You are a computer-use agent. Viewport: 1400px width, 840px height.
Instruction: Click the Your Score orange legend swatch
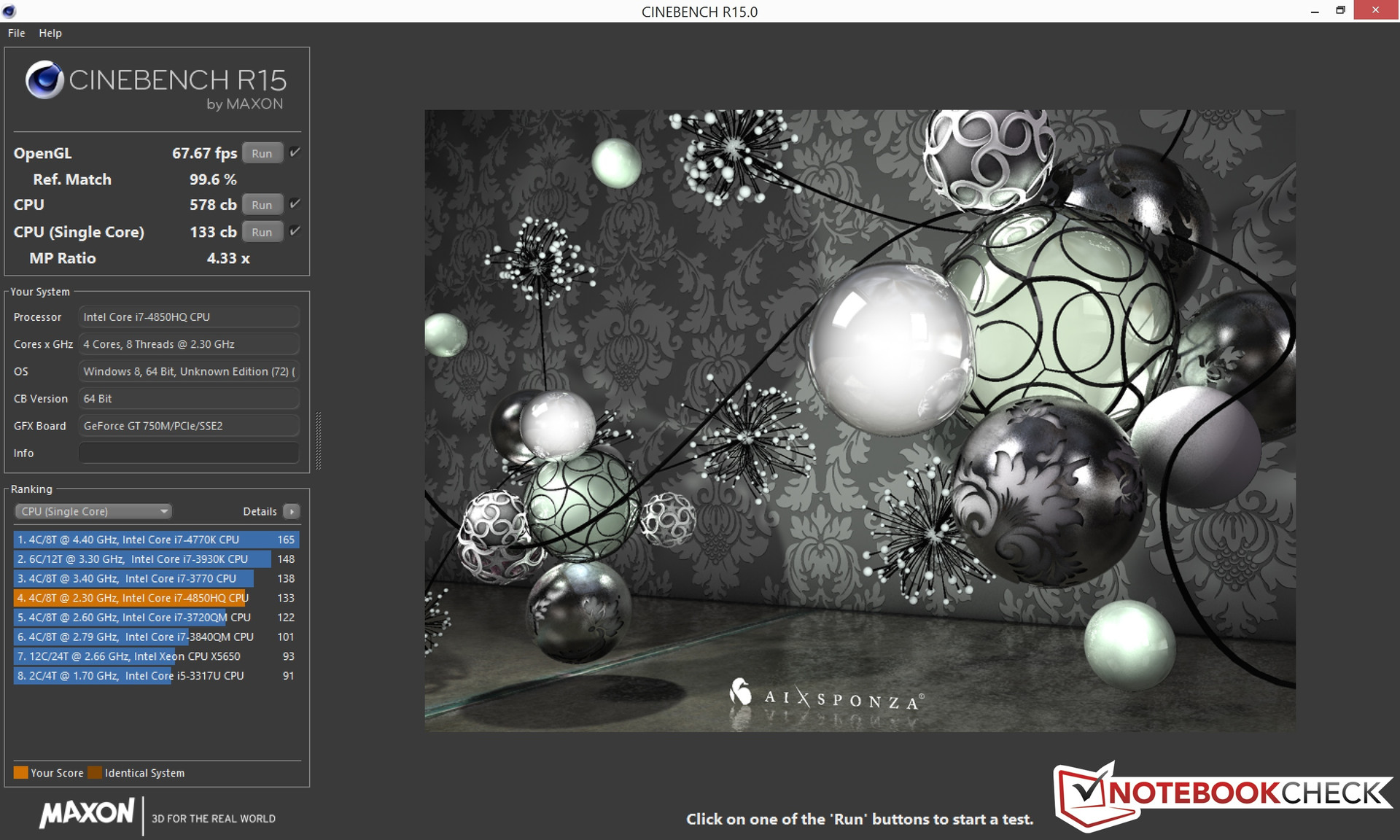[x=20, y=773]
